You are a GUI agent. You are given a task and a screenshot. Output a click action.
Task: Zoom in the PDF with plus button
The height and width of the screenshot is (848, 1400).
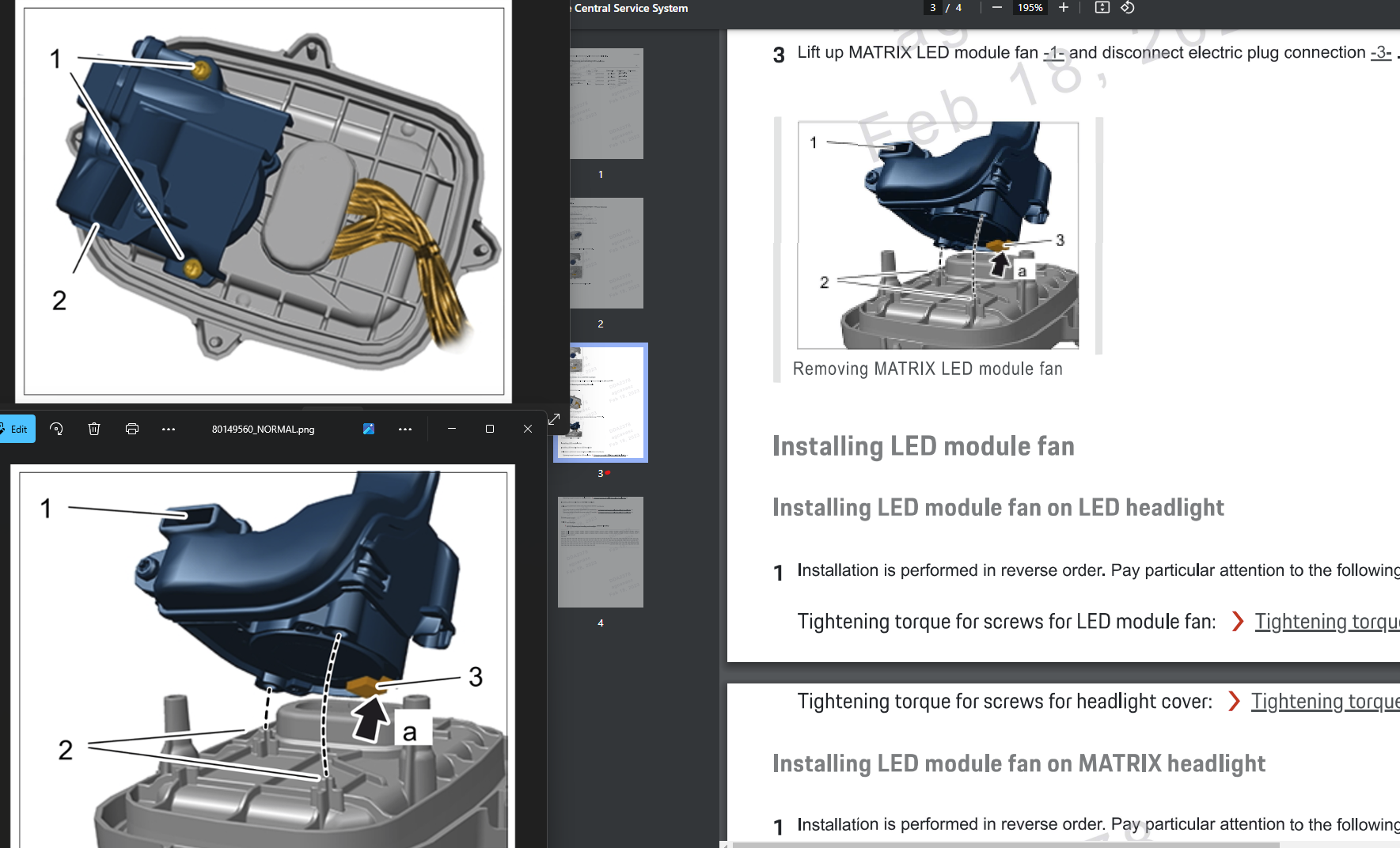(1064, 8)
